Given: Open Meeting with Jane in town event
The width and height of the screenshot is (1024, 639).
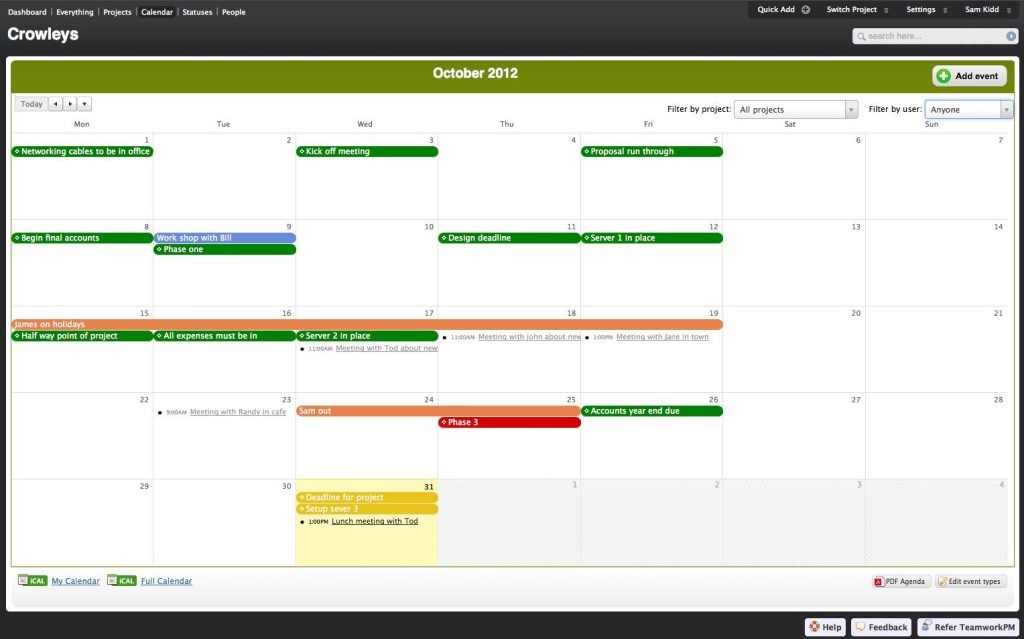Looking at the screenshot, I should pos(662,337).
